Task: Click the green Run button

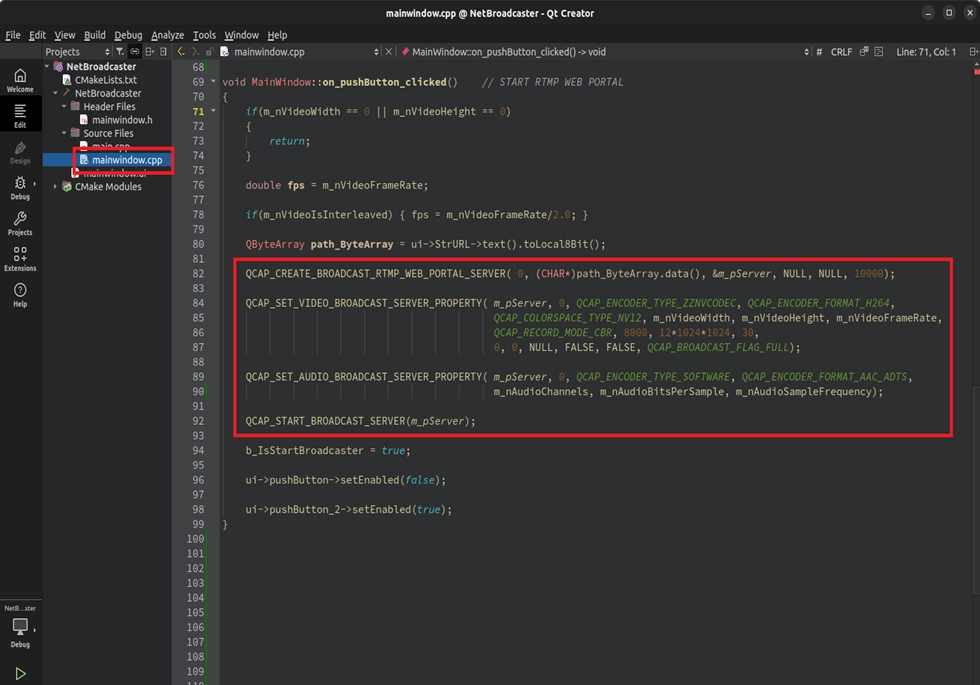Action: click(x=20, y=674)
